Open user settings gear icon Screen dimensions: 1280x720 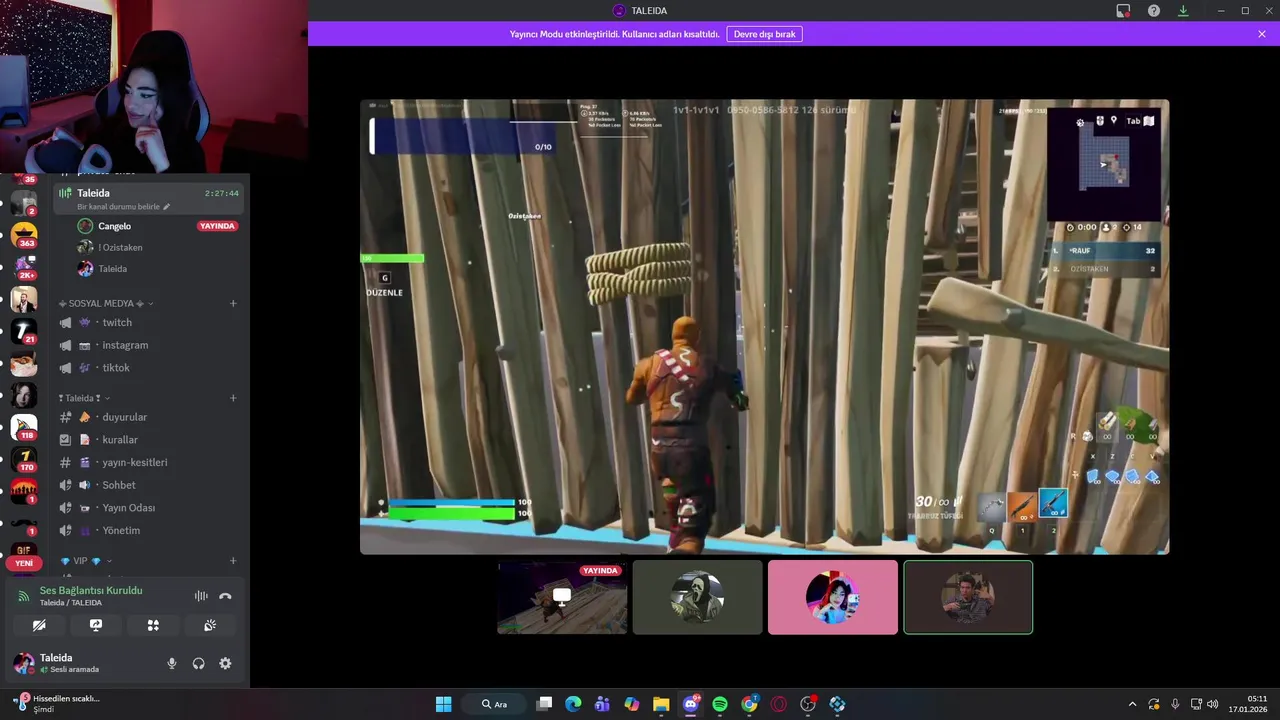click(x=225, y=663)
